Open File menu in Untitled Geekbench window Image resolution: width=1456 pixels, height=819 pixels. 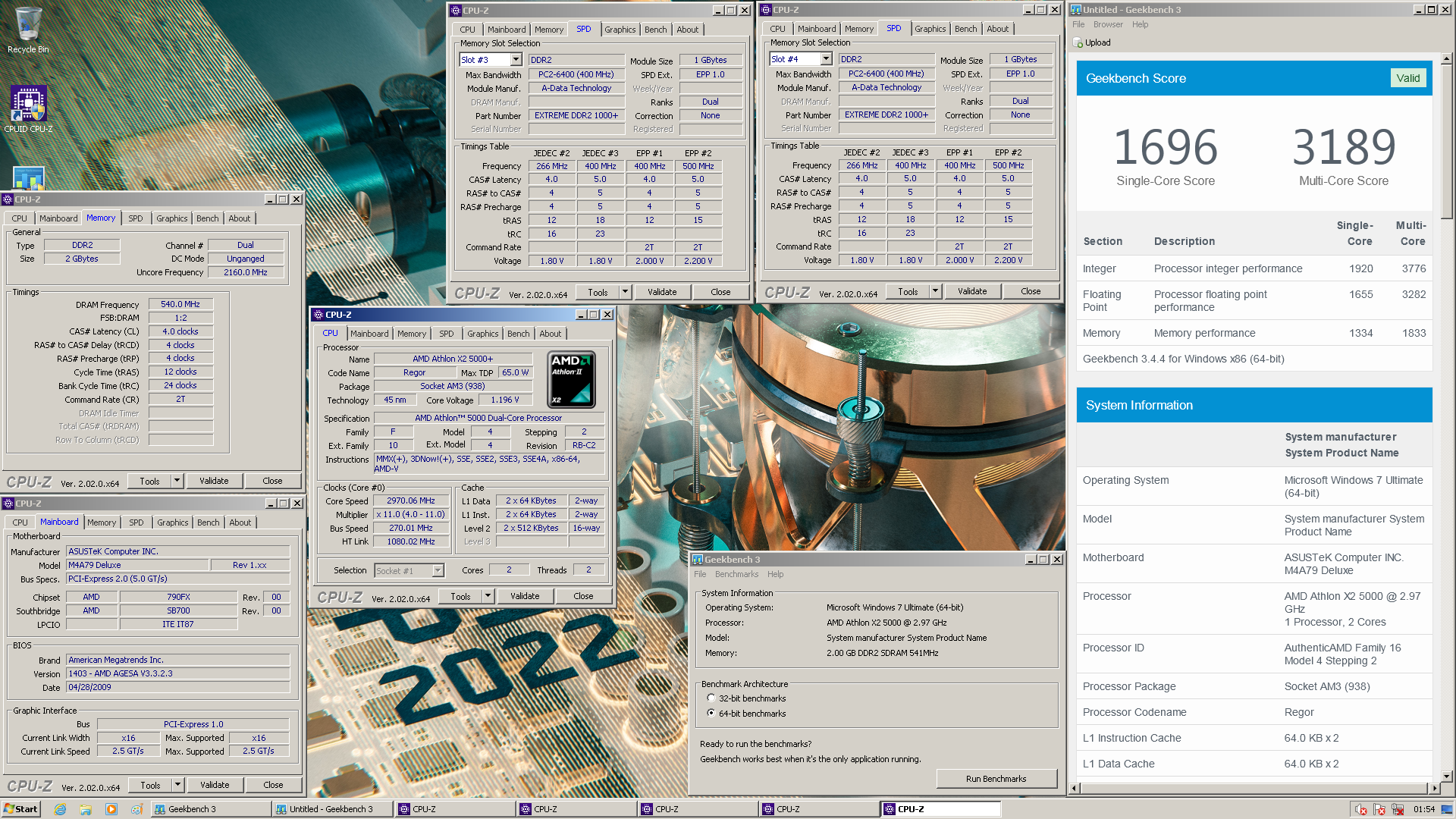point(1078,24)
